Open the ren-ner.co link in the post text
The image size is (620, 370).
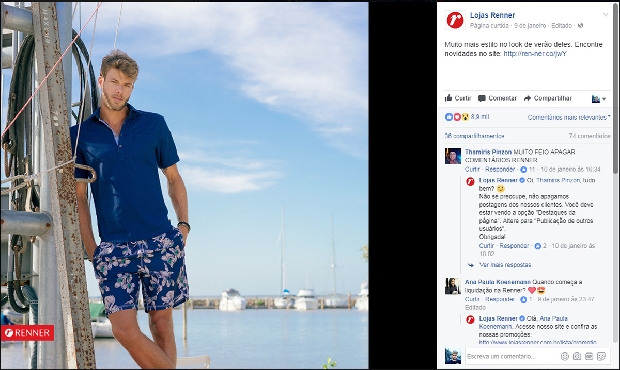point(535,53)
